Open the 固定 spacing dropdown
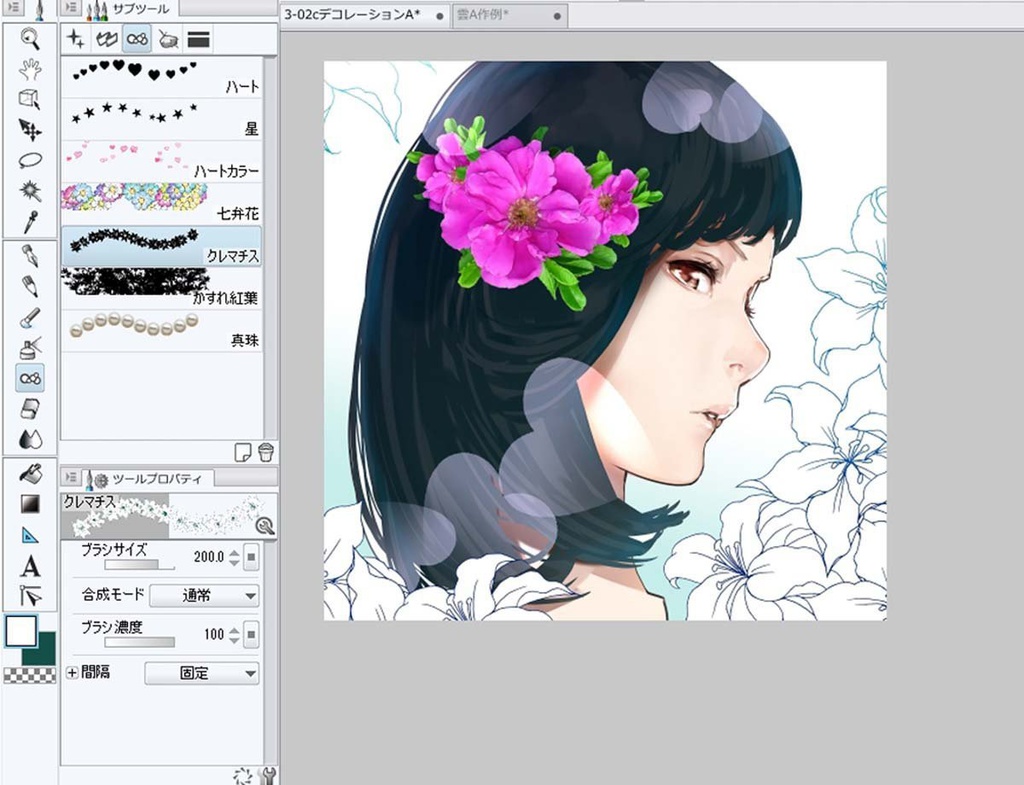This screenshot has width=1024, height=785. 200,674
